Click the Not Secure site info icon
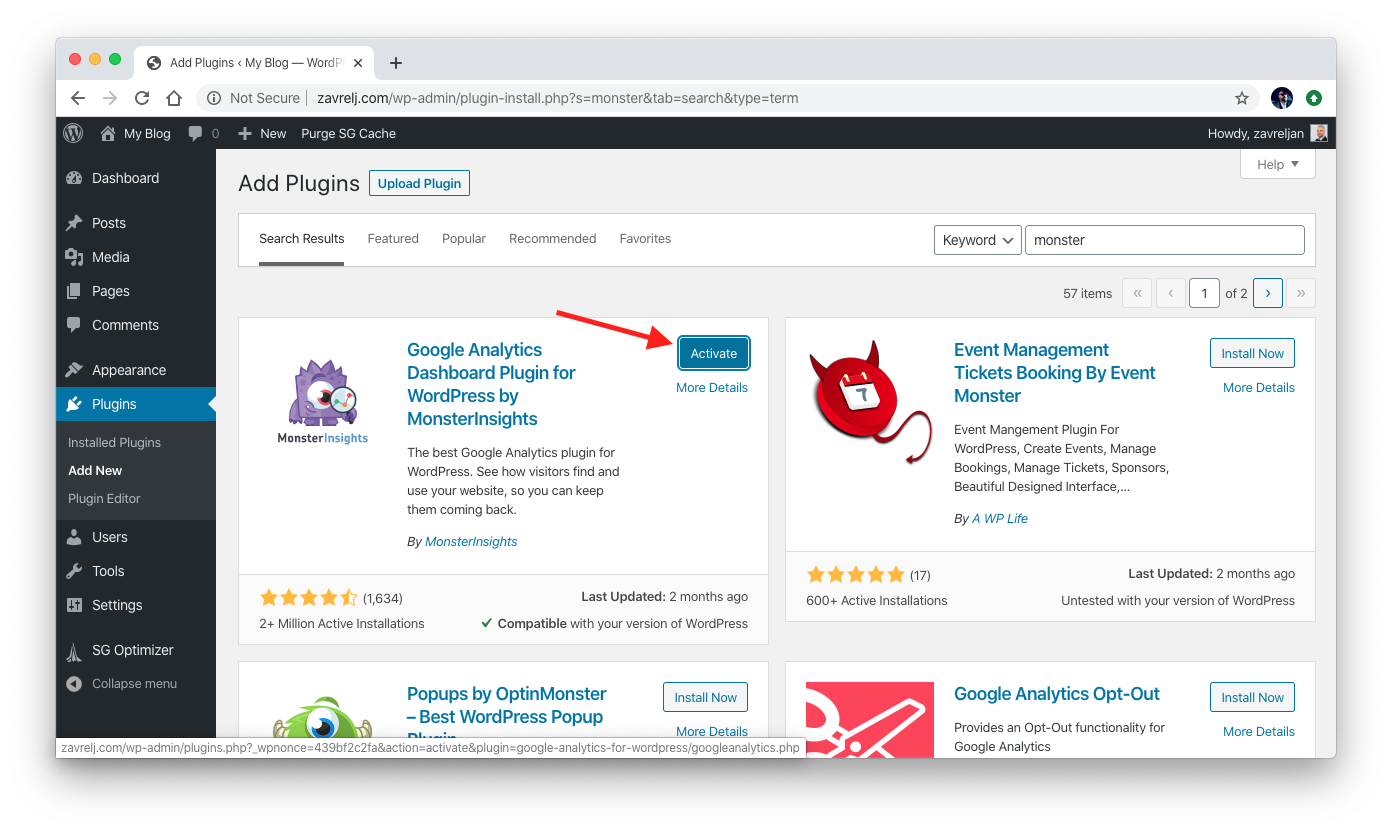The height and width of the screenshot is (832, 1392). (x=213, y=98)
